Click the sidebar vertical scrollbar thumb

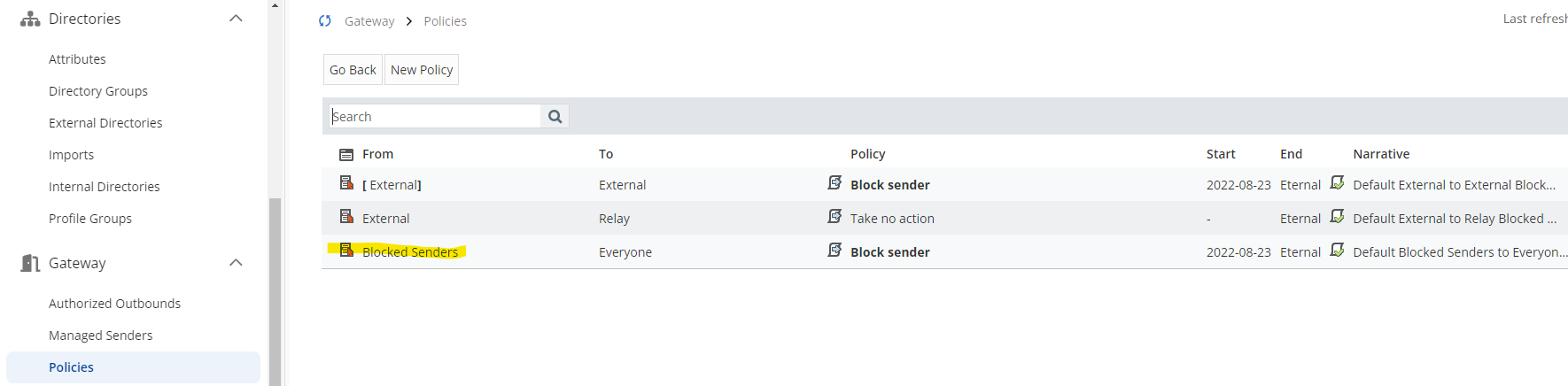point(275,292)
